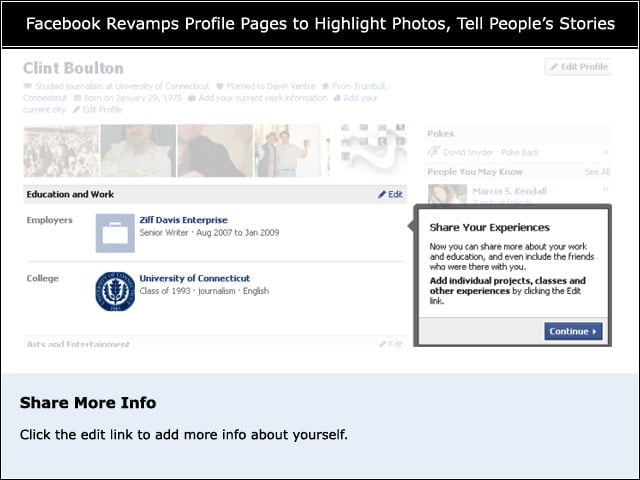Viewport: 640px width, 480px height.
Task: Open the University of Connecticut link
Action: pos(194,278)
